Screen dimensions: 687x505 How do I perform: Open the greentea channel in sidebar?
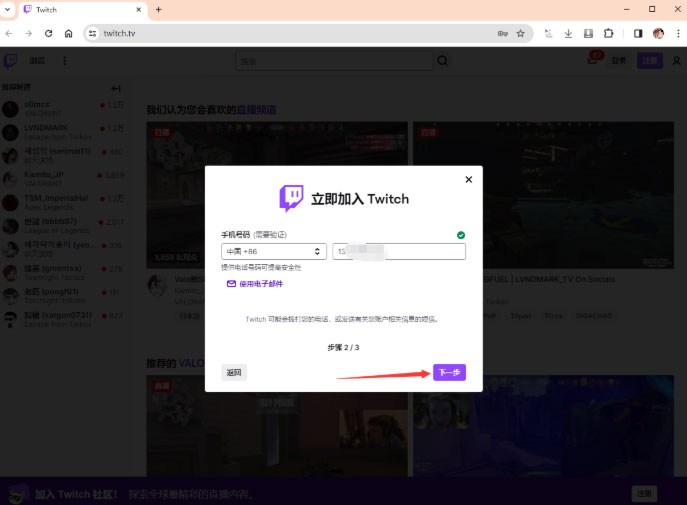[63, 272]
